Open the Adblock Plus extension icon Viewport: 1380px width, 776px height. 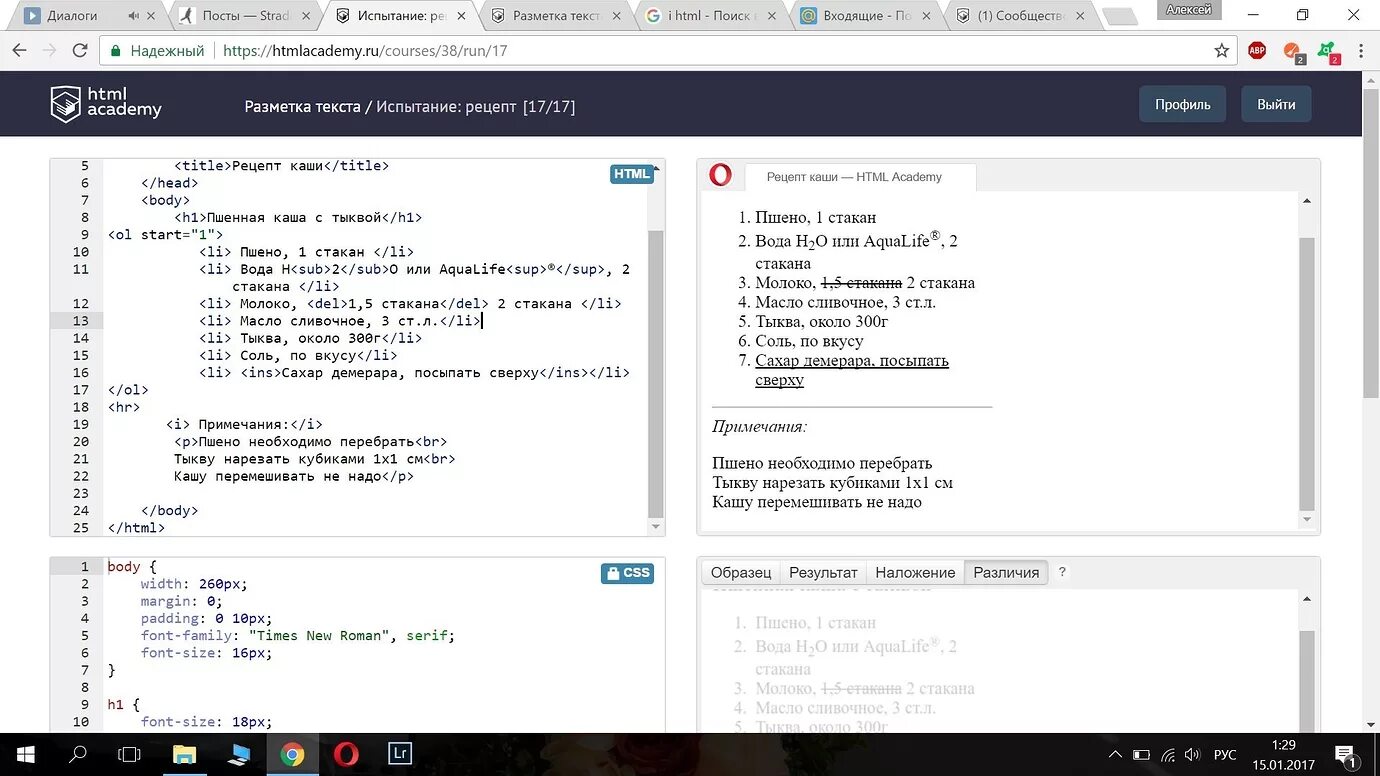[1257, 51]
